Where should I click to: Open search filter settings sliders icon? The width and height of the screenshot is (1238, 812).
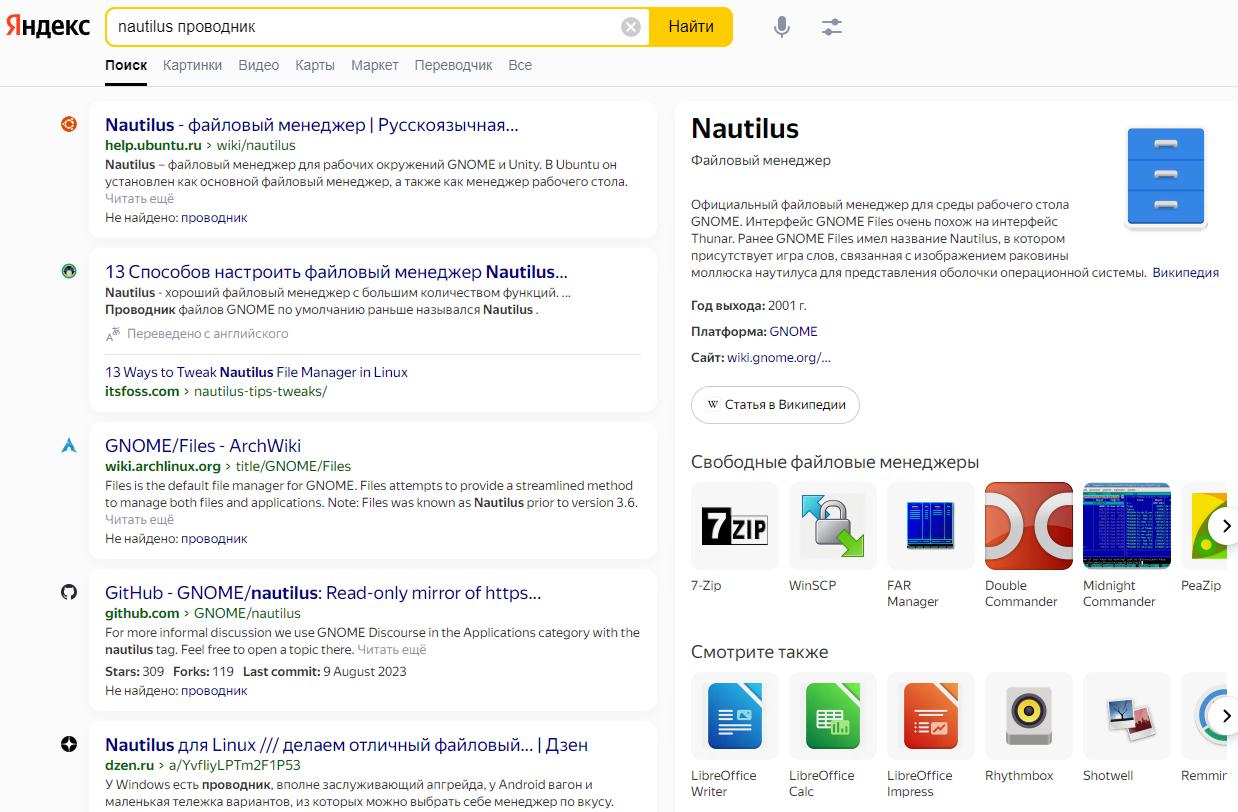click(832, 27)
